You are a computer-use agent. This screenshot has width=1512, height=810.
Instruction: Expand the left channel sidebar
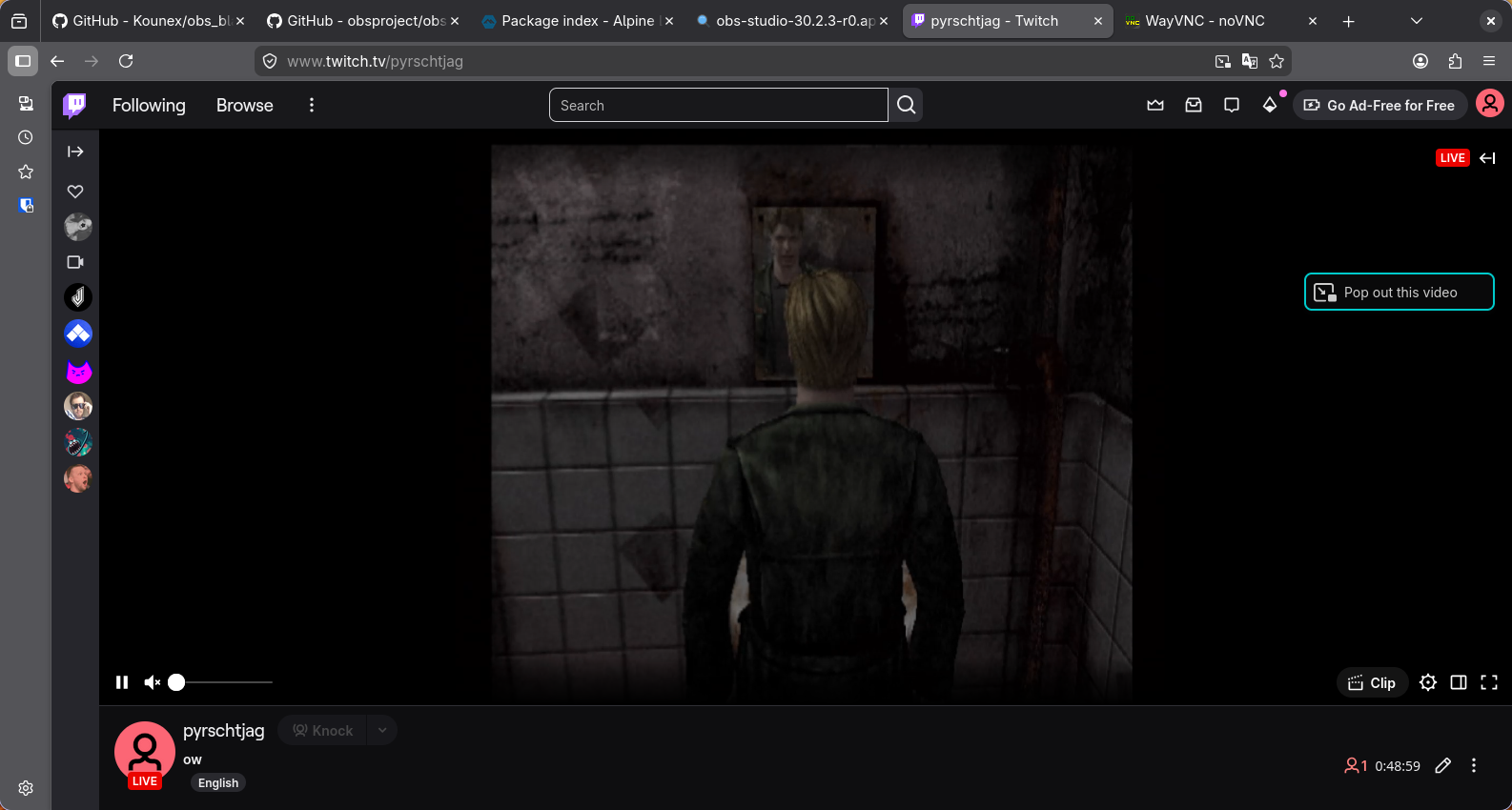click(x=75, y=152)
